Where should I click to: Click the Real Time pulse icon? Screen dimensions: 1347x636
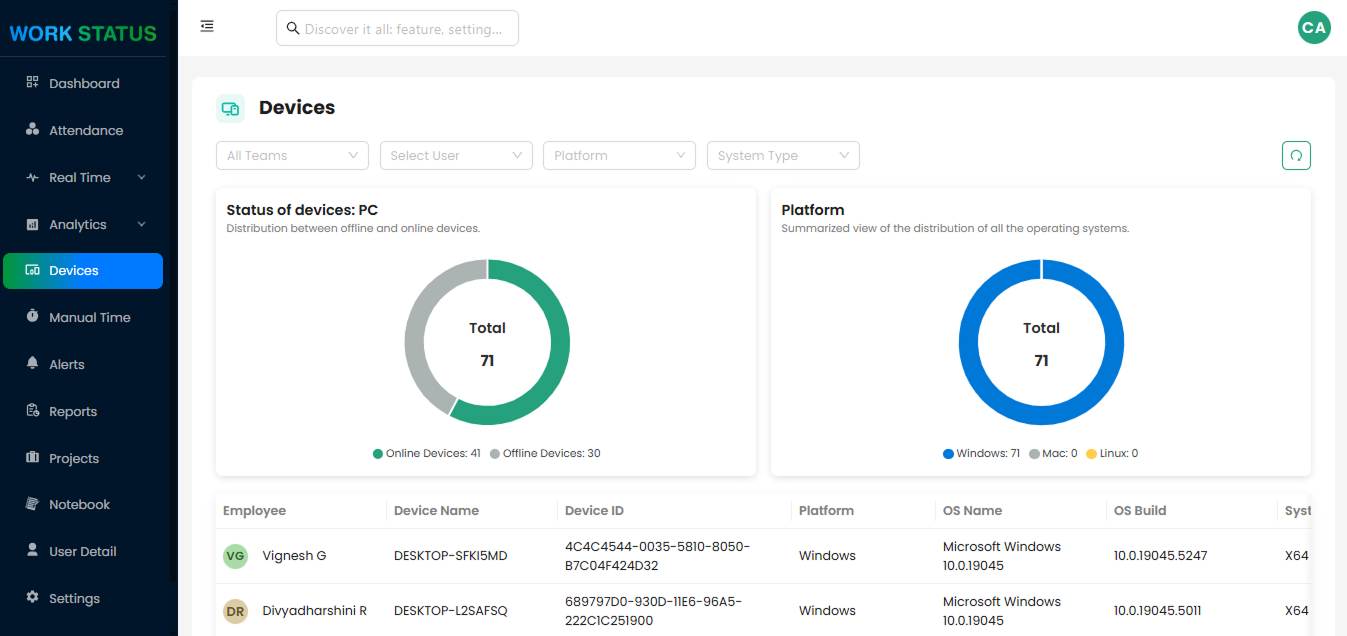[32, 177]
